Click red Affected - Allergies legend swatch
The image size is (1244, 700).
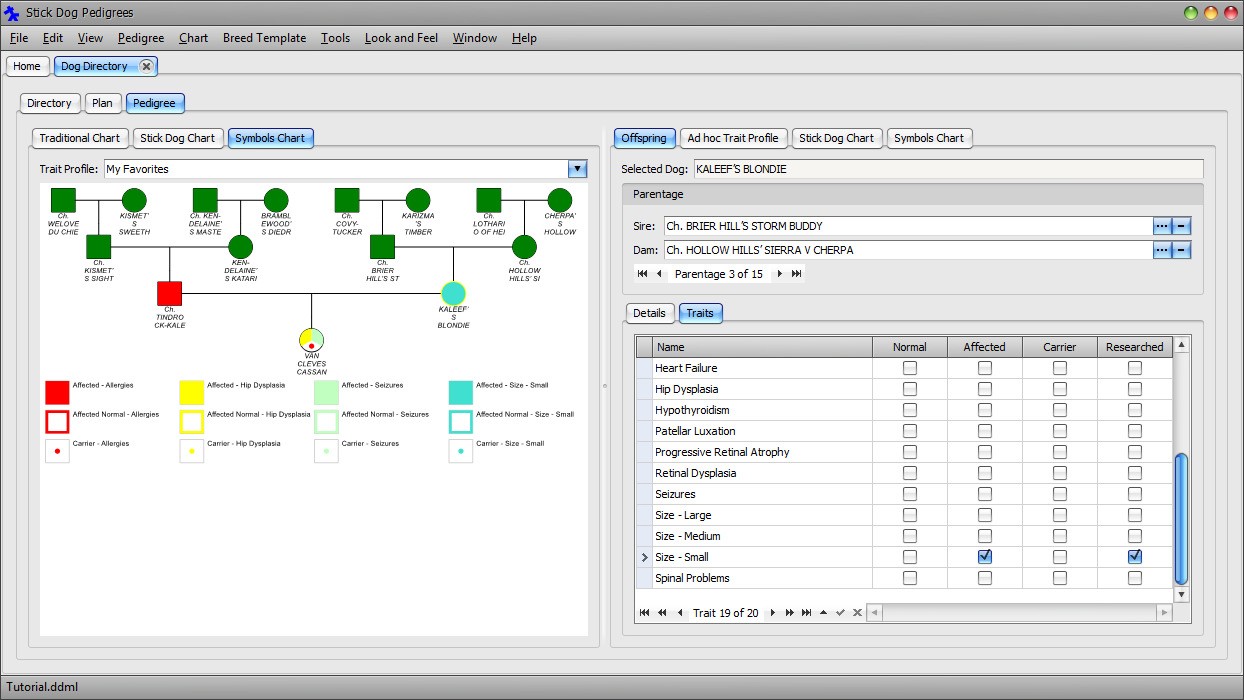point(57,392)
